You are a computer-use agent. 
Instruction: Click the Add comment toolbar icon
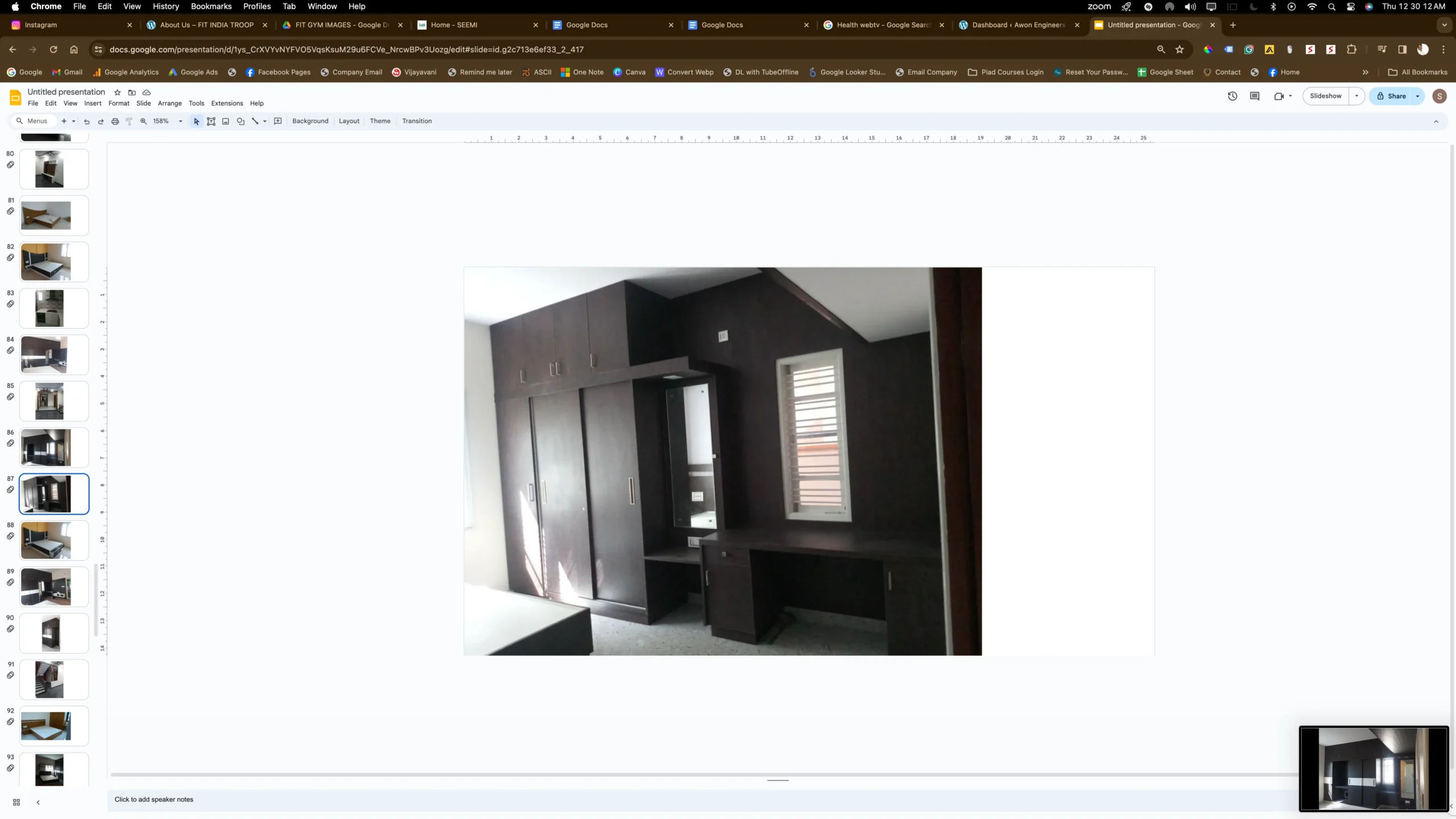click(278, 121)
